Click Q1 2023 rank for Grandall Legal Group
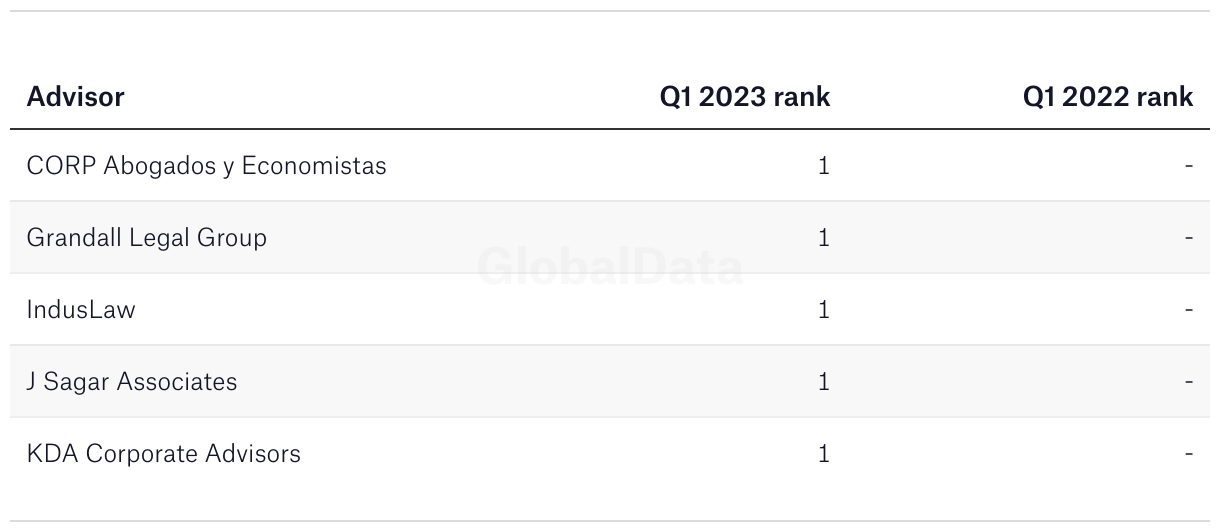Screen dimensions: 1220x532 (823, 238)
